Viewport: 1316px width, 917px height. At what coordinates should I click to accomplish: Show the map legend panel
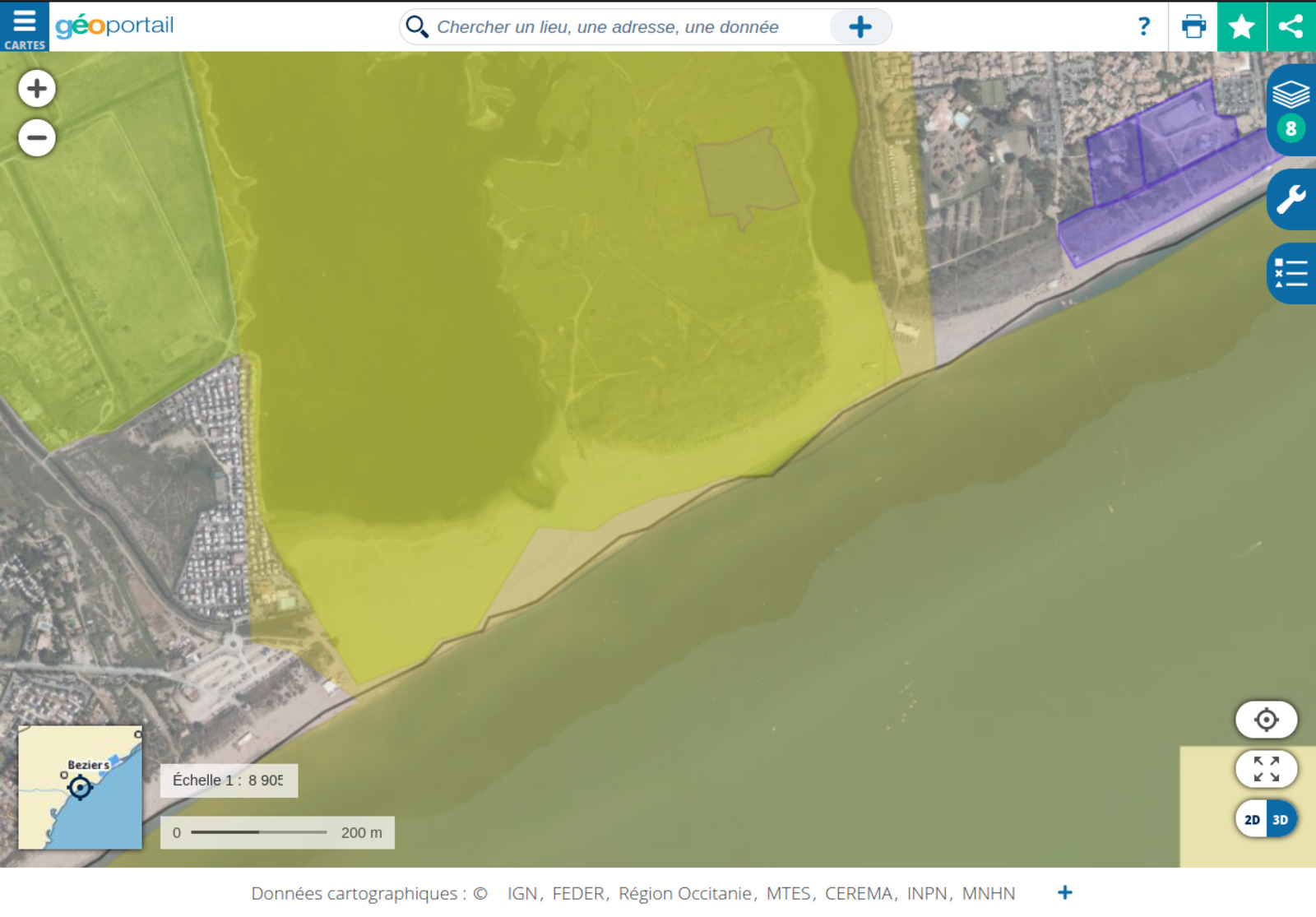tap(1291, 273)
